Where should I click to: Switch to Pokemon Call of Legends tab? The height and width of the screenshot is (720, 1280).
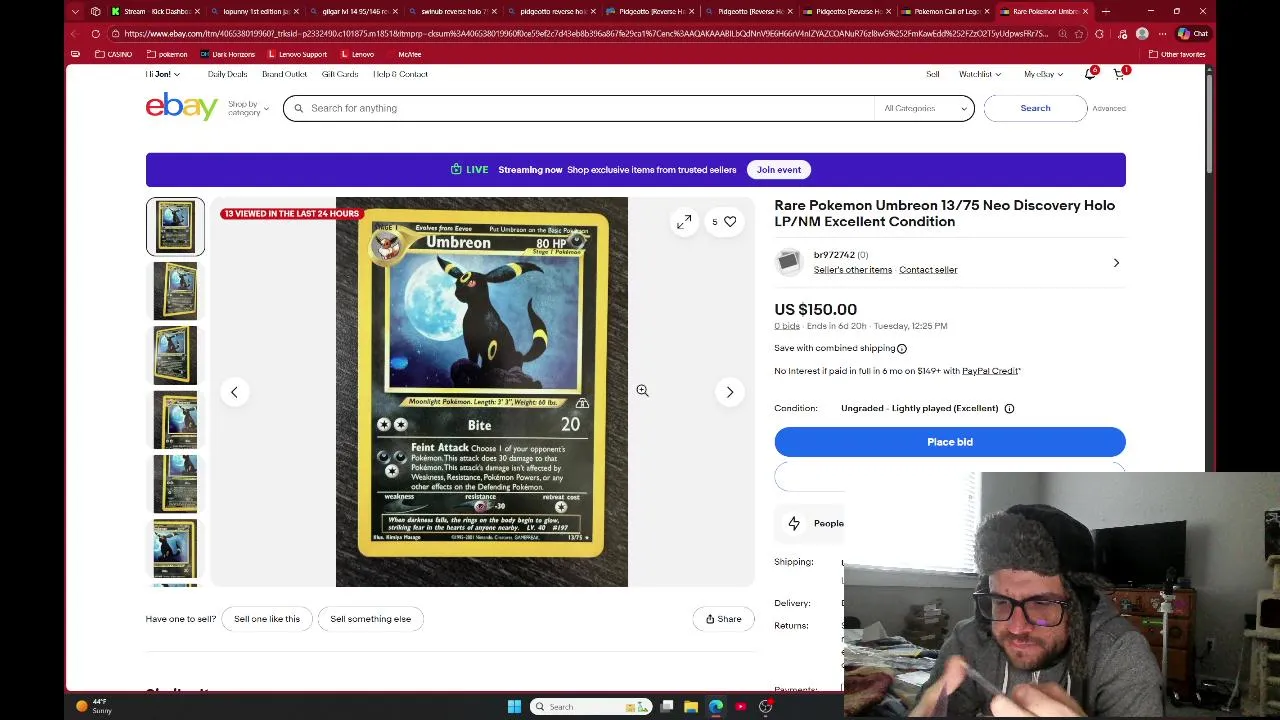tap(945, 11)
